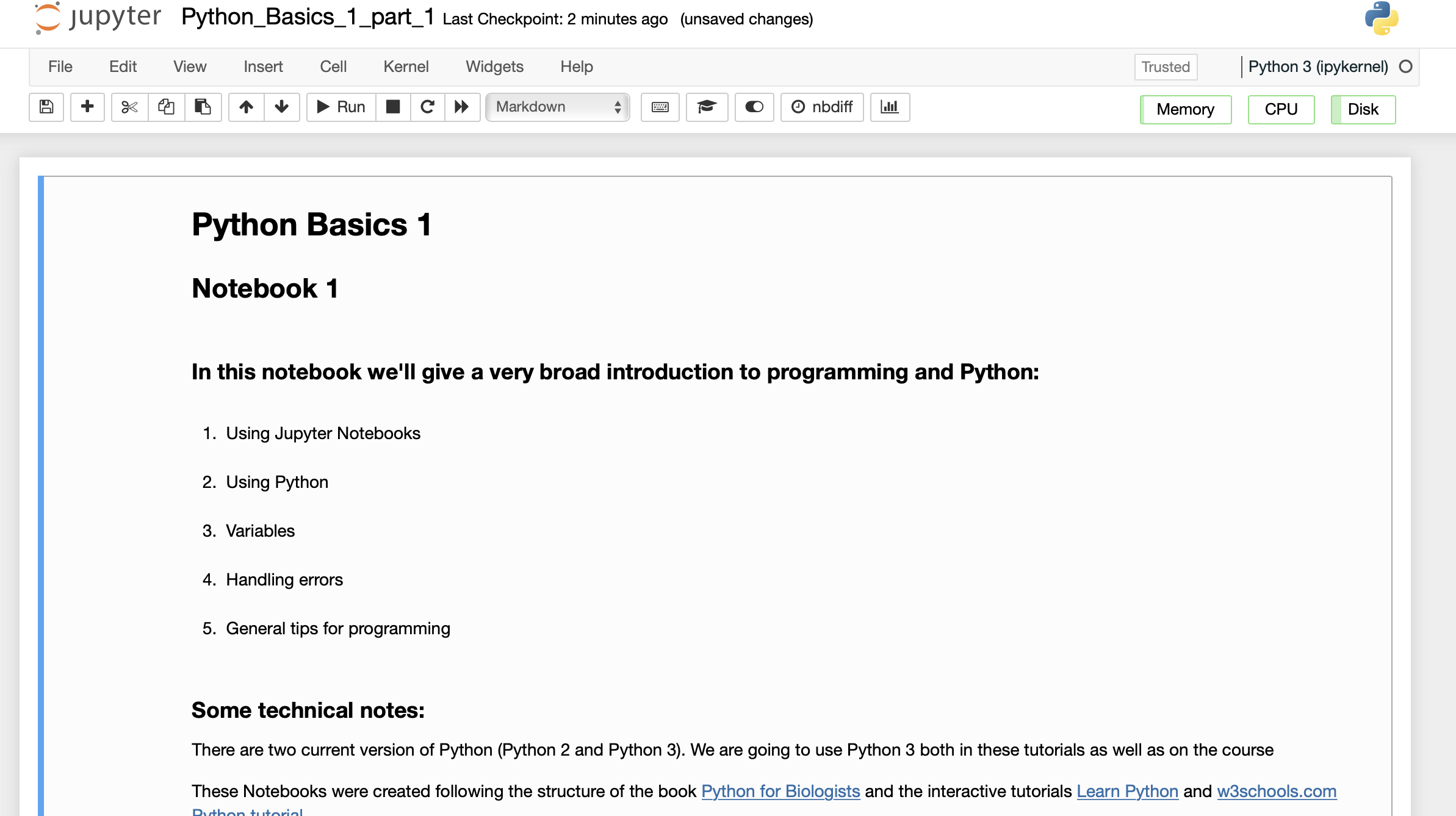Open the w3schools.com link
The height and width of the screenshot is (816, 1456).
(x=1277, y=791)
